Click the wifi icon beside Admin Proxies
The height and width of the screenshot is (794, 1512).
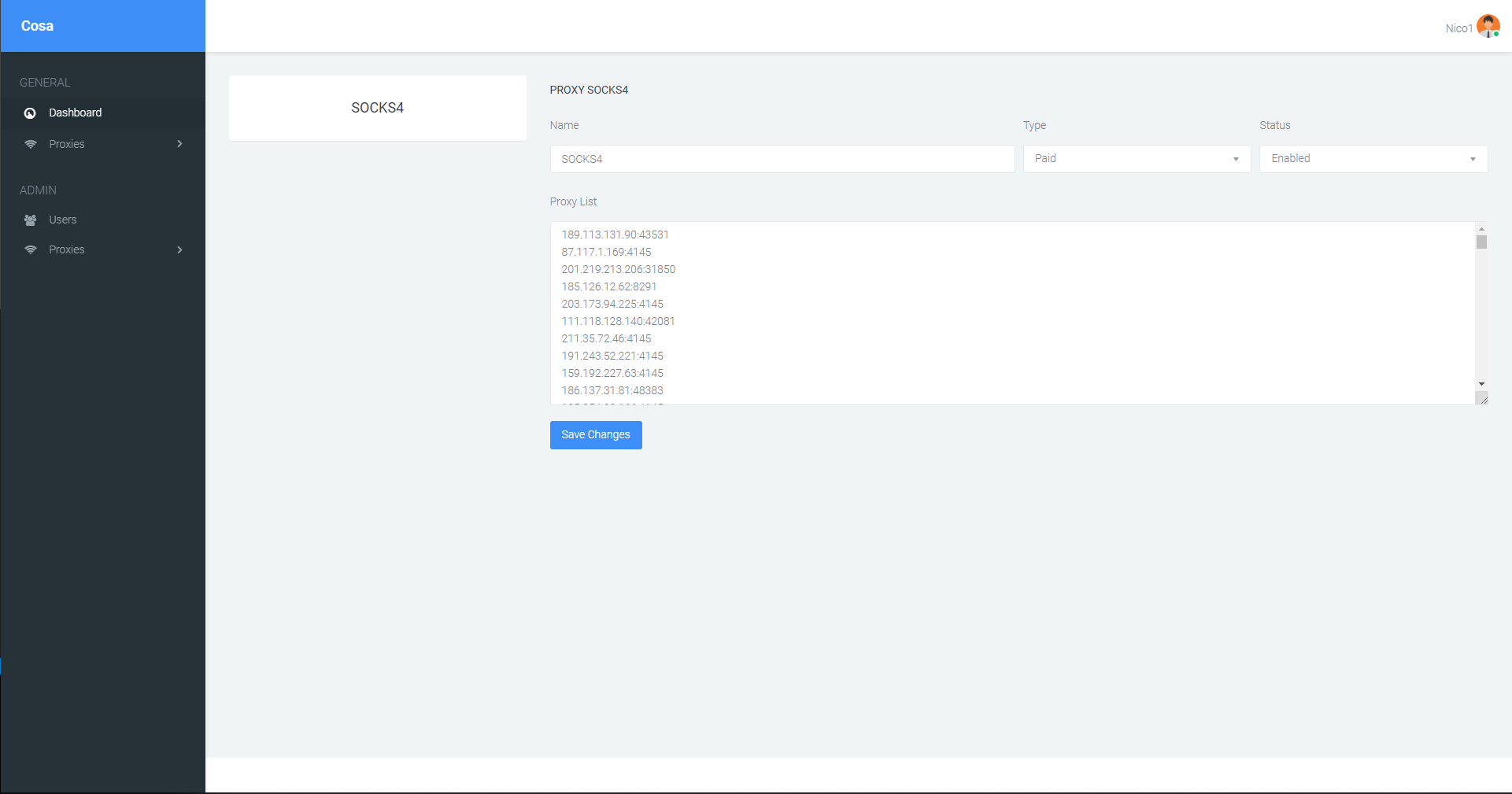(31, 249)
